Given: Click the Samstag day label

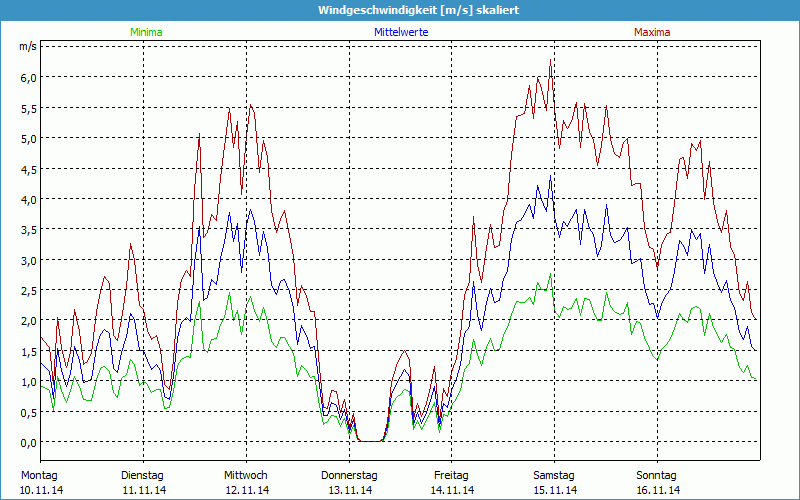Looking at the screenshot, I should 554,475.
